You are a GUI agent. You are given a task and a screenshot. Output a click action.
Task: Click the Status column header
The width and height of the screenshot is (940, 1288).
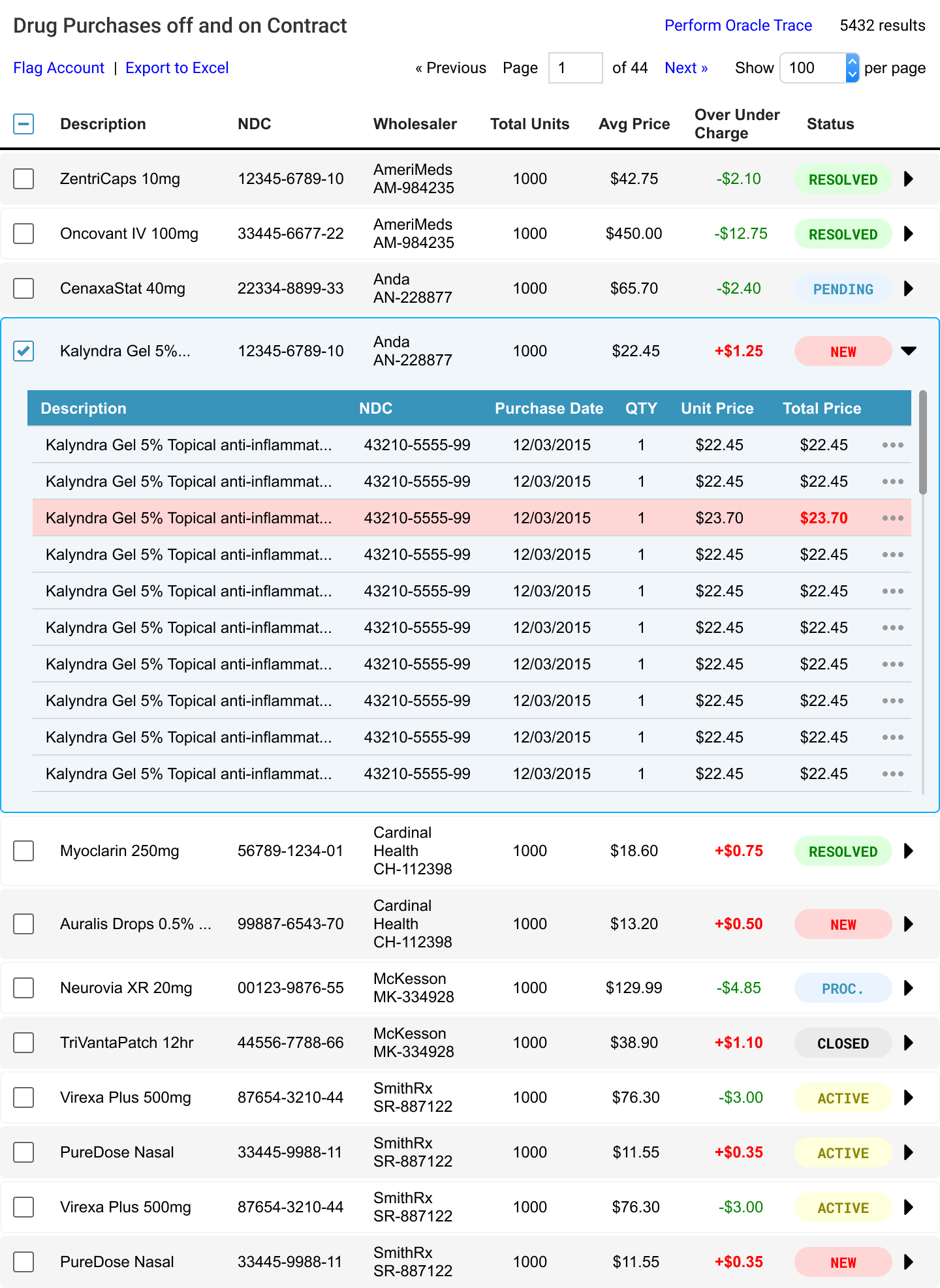[x=830, y=124]
